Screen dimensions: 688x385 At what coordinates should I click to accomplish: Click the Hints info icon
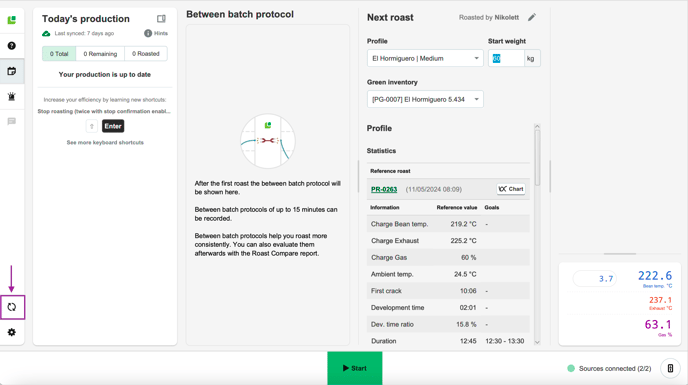click(x=148, y=33)
